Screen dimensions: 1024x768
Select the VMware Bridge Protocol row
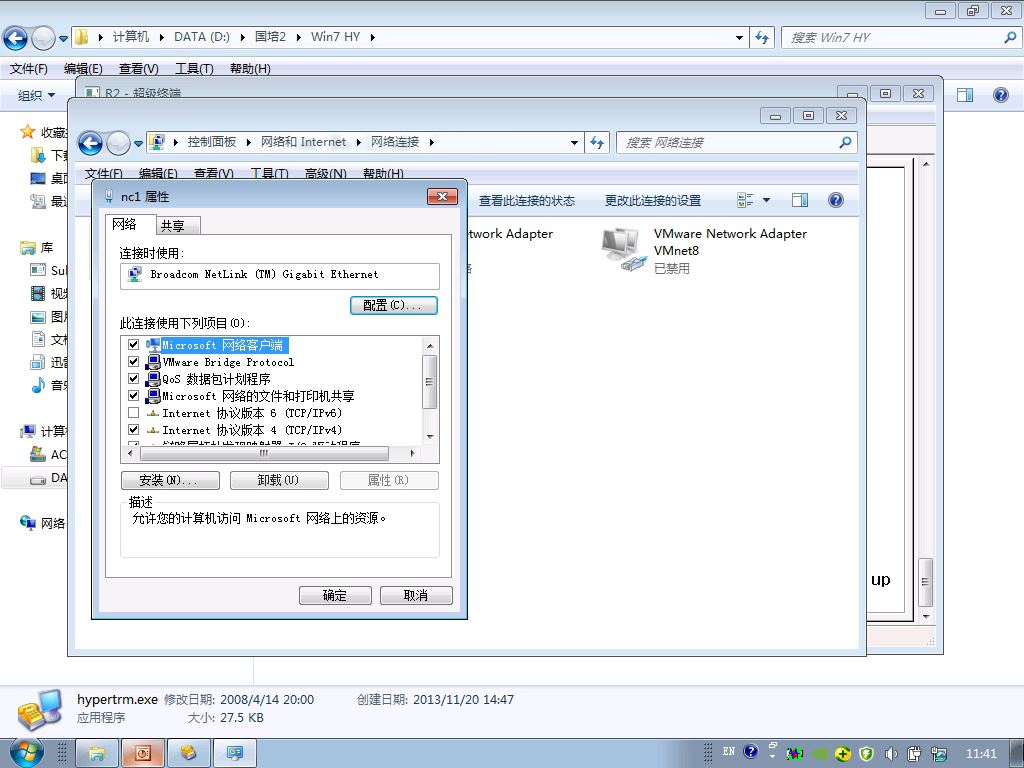coord(229,362)
